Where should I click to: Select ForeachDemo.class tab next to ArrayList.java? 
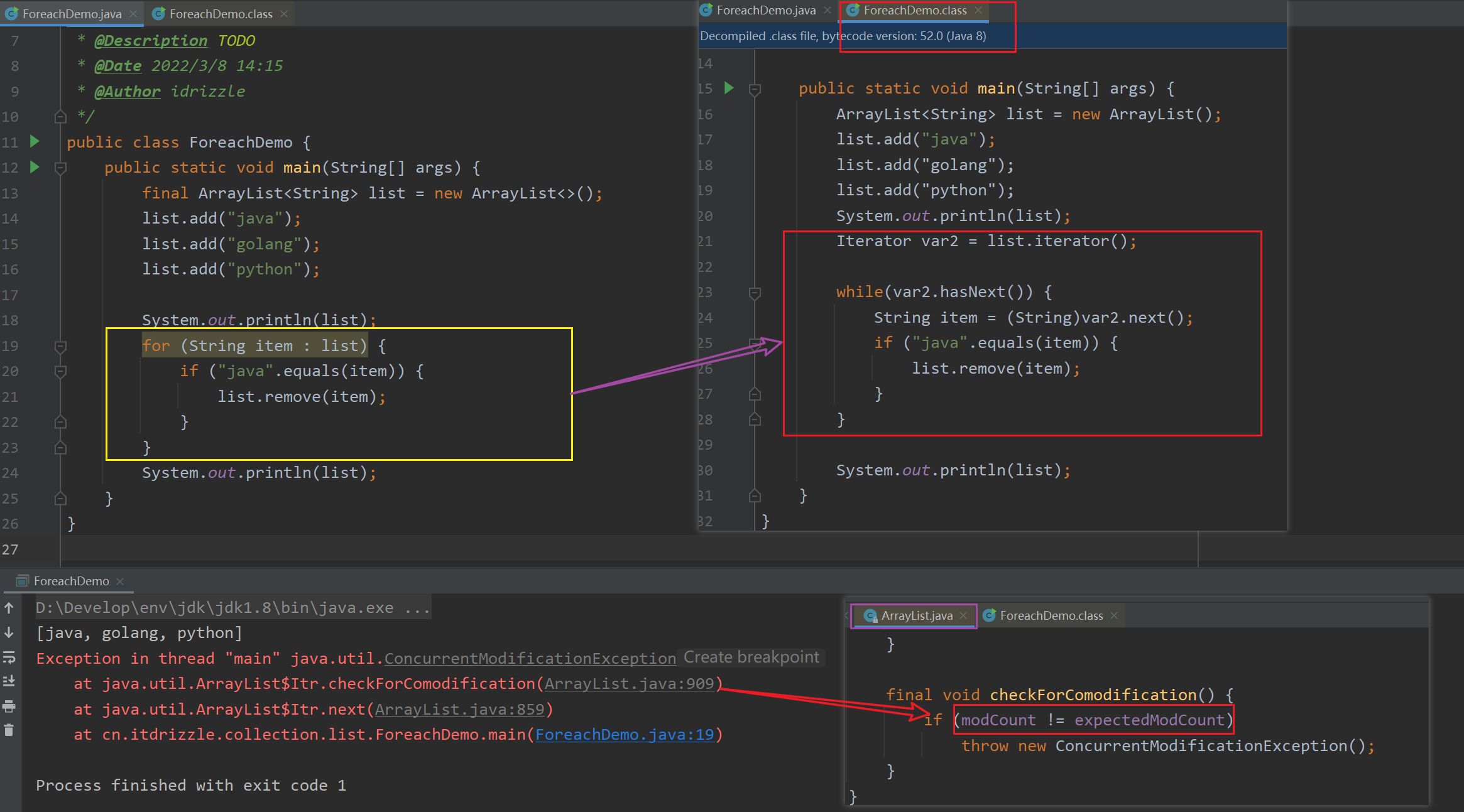(x=1051, y=616)
